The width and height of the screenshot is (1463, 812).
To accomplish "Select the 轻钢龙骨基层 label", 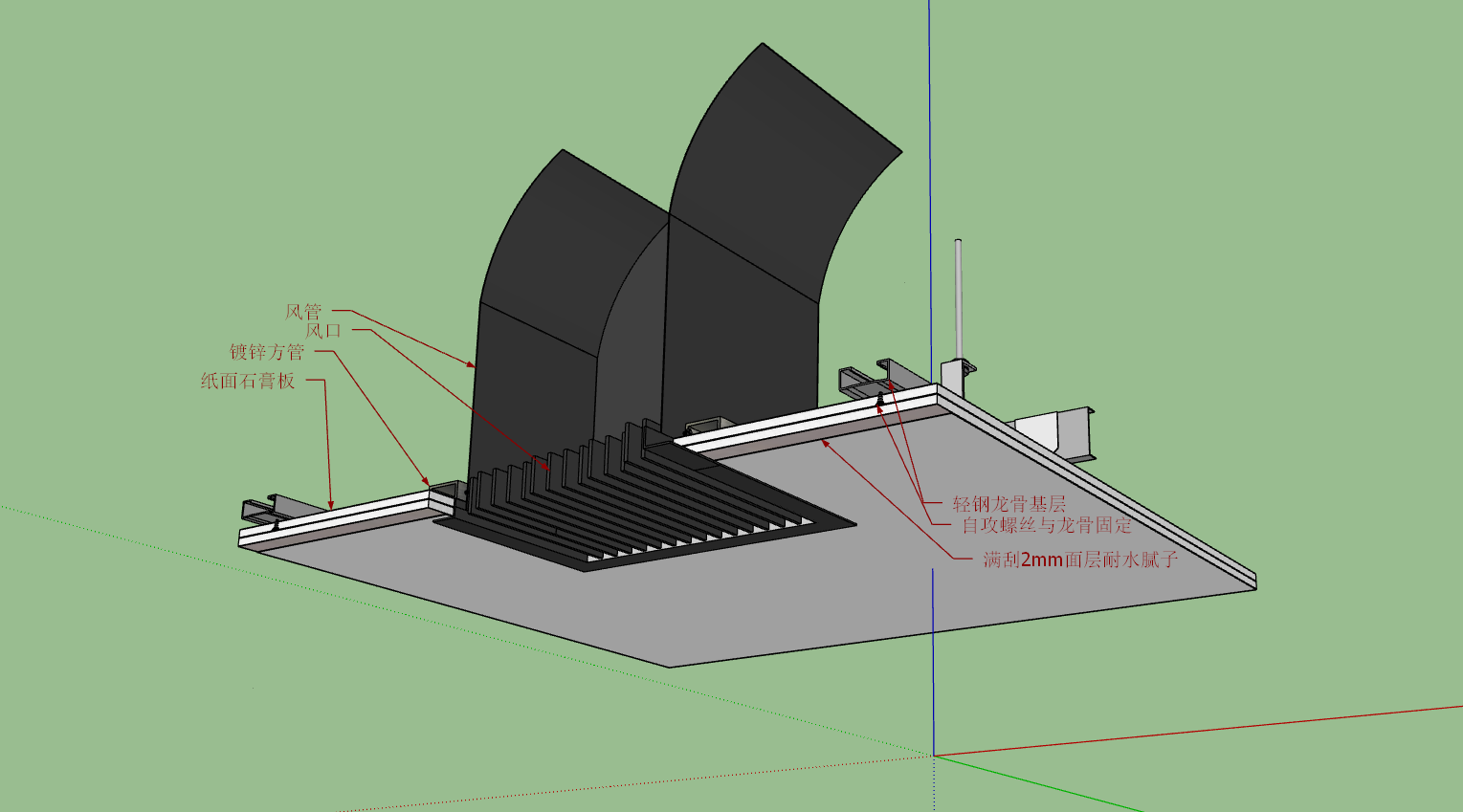I will [x=1009, y=504].
